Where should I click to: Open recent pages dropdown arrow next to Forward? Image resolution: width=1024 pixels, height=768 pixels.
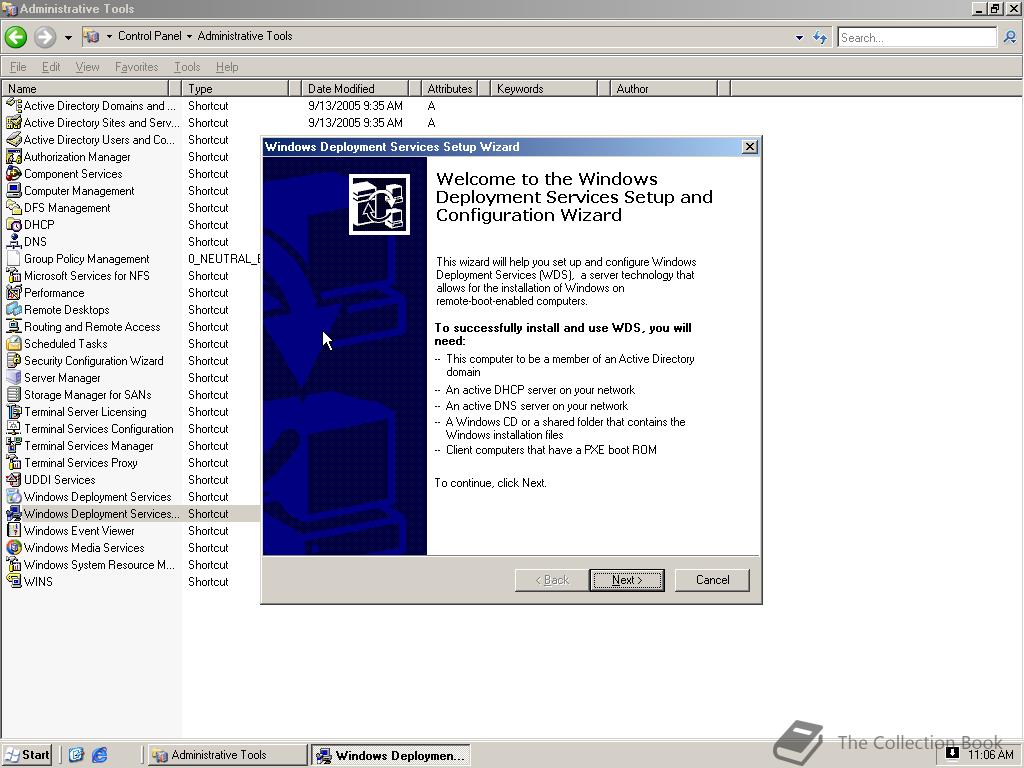tap(68, 37)
